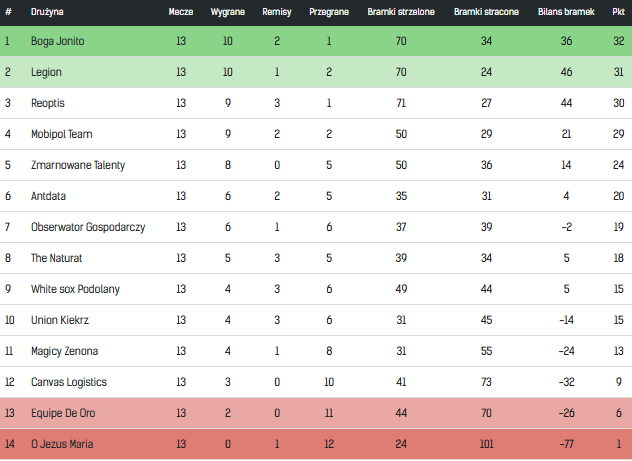The width and height of the screenshot is (632, 461).
Task: Select White sox Podolany
Action: (x=75, y=289)
